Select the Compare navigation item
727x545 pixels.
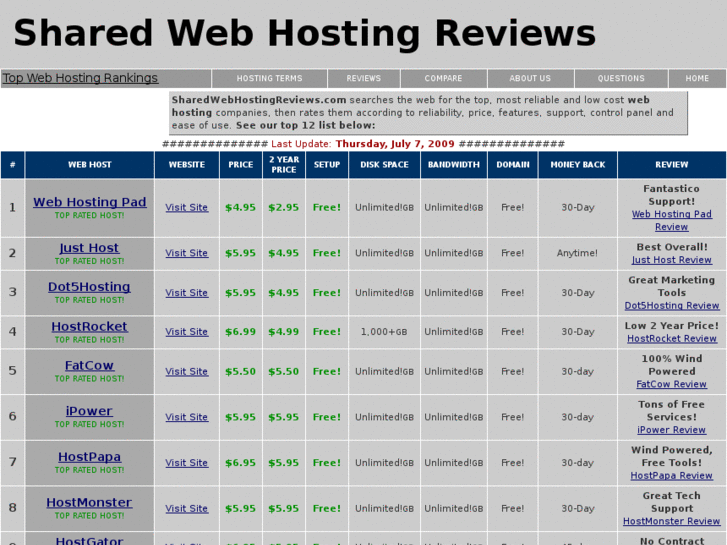tap(443, 78)
